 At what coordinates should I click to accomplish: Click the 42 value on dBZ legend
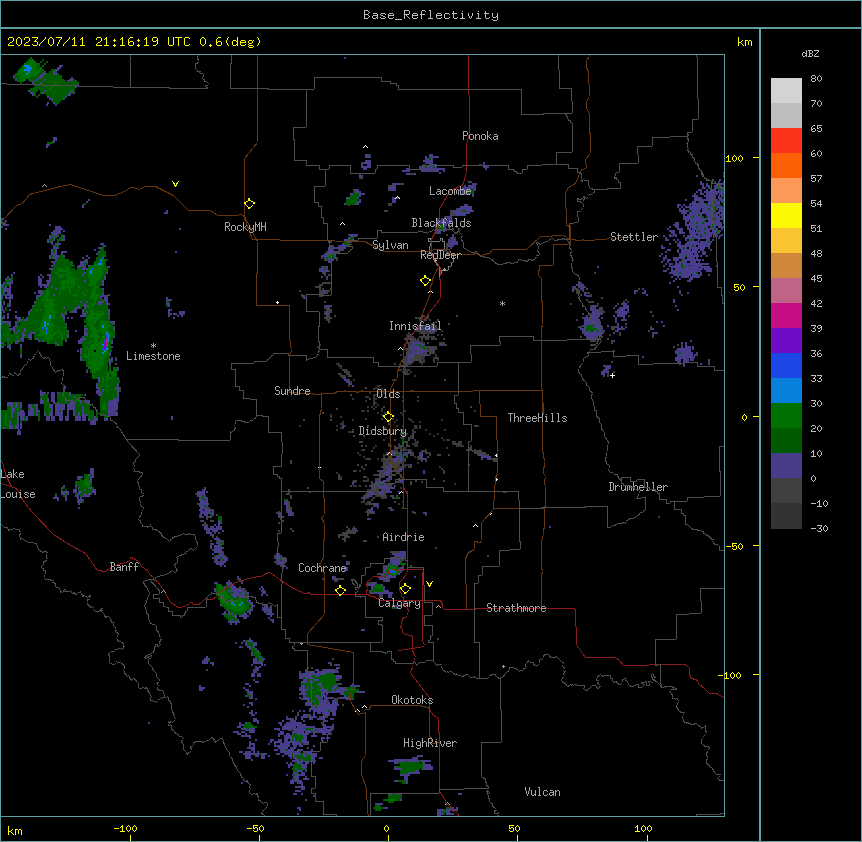pyautogui.click(x=816, y=303)
